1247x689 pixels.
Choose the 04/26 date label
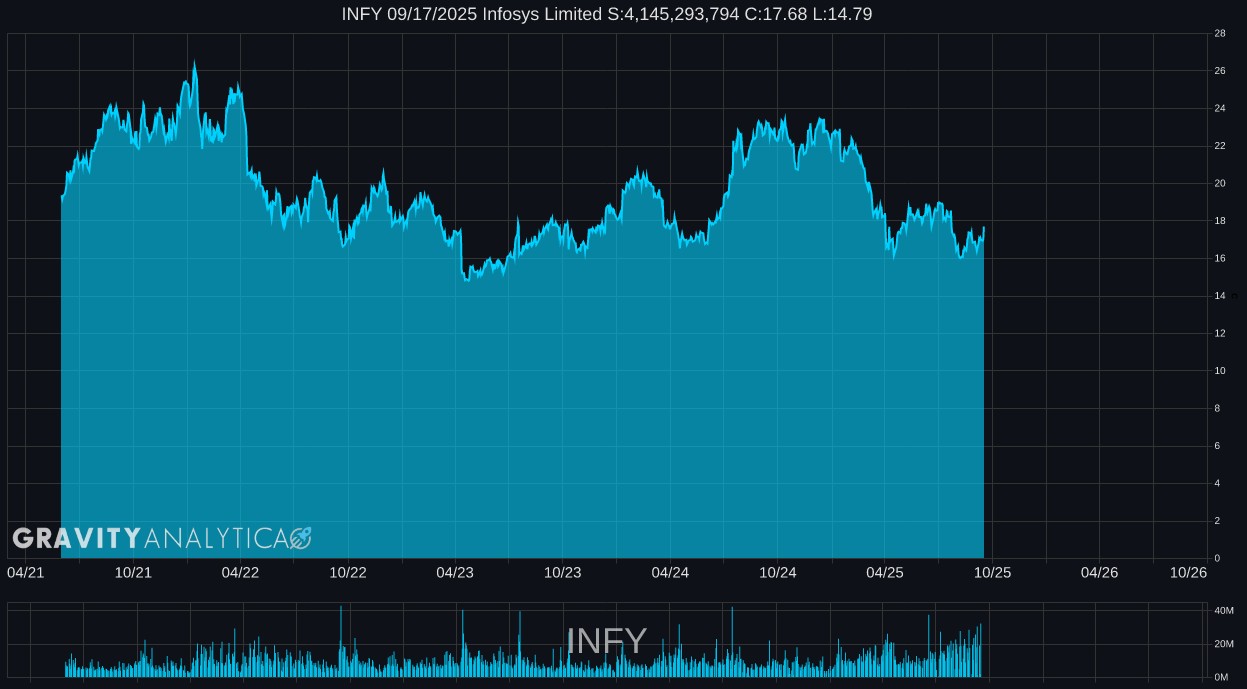click(1100, 572)
